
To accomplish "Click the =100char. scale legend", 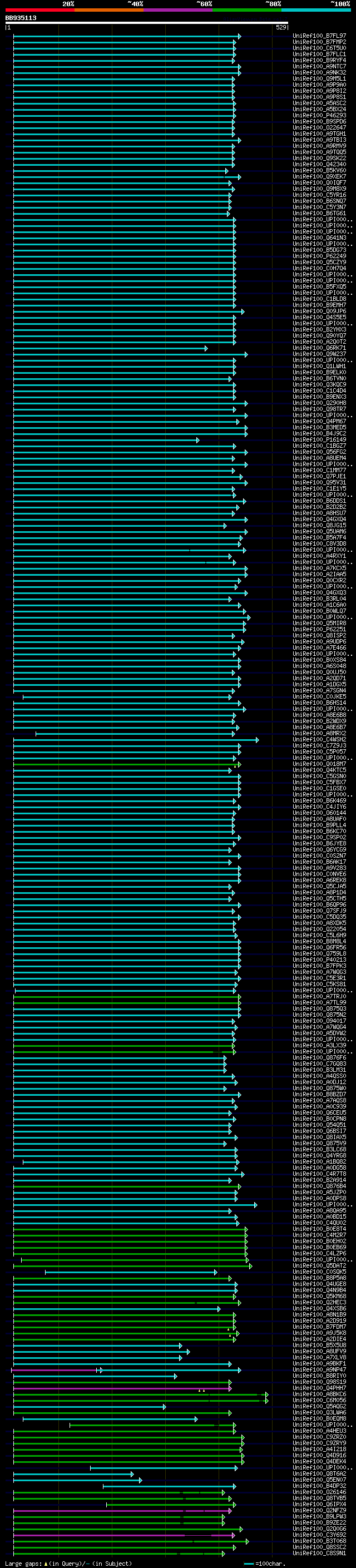I will point(264,1564).
